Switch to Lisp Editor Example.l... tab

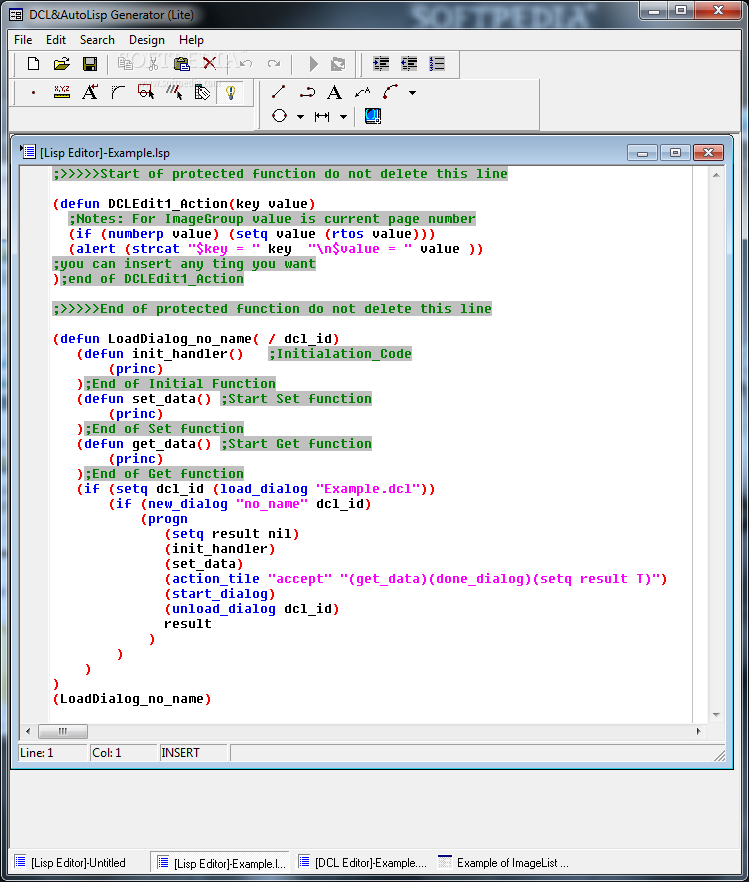pos(220,862)
